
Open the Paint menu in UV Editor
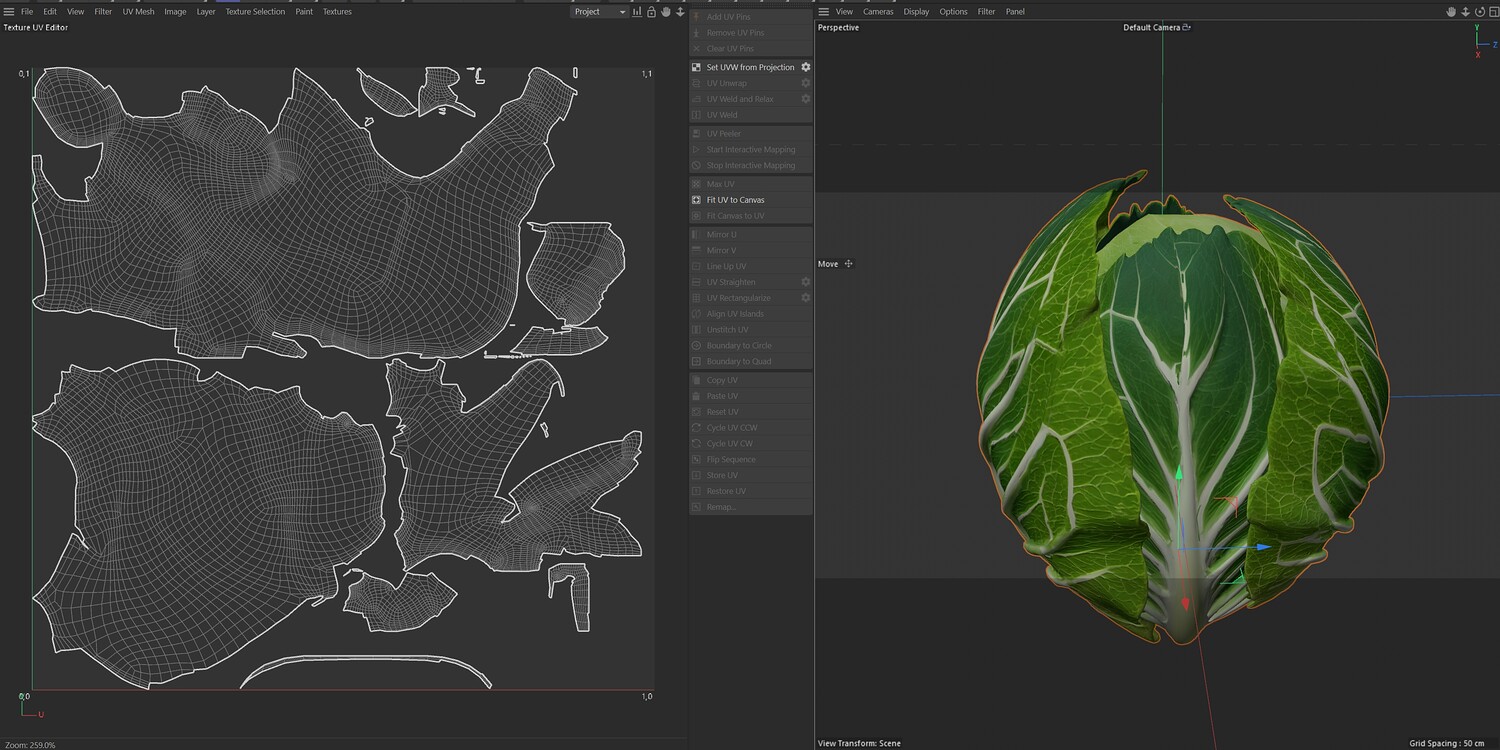[x=304, y=12]
